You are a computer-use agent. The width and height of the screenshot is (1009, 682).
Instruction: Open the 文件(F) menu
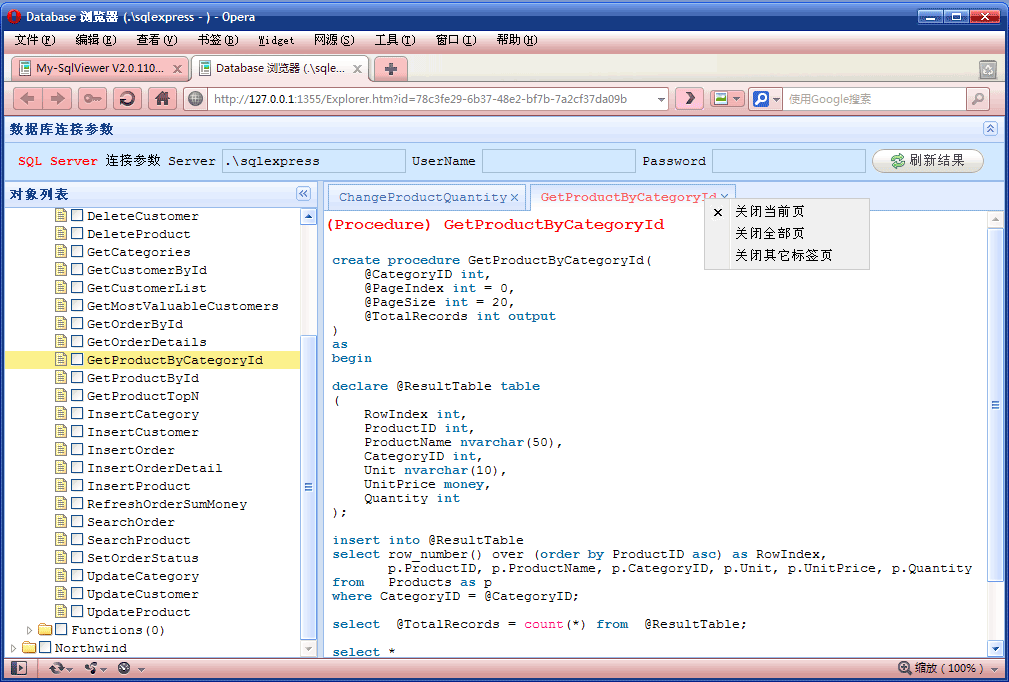coord(35,41)
